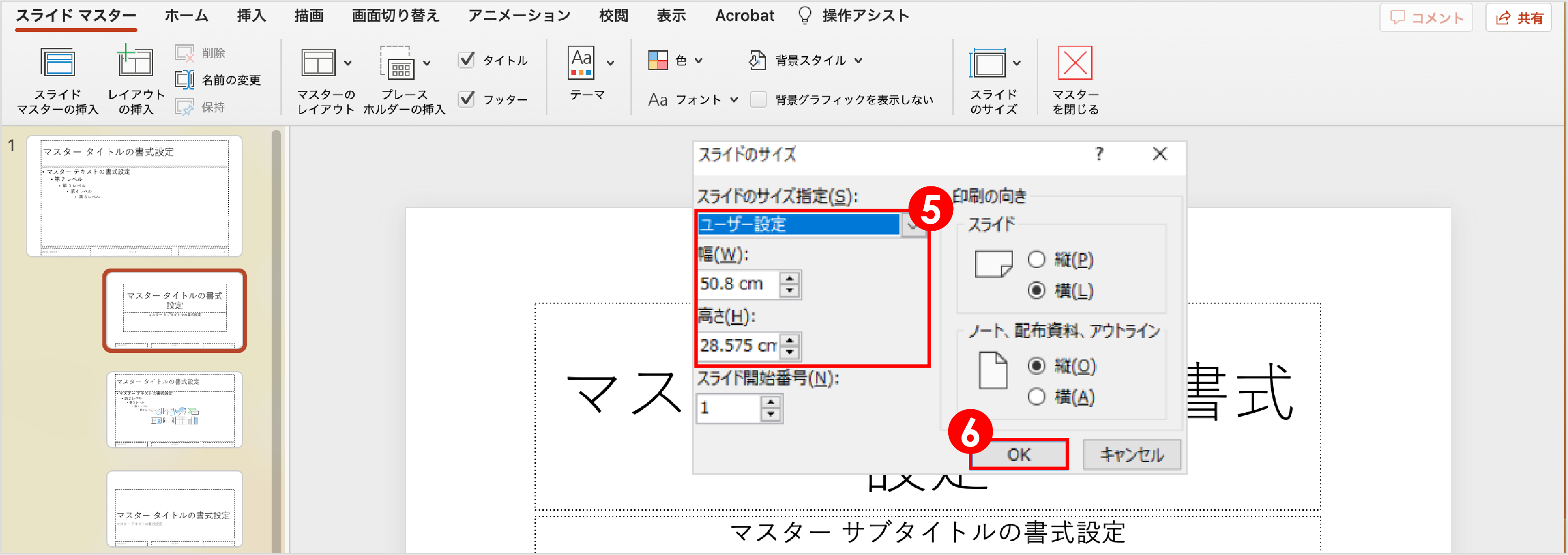Switch to the Acrobat tab
The height and width of the screenshot is (555, 1568).
tap(744, 16)
